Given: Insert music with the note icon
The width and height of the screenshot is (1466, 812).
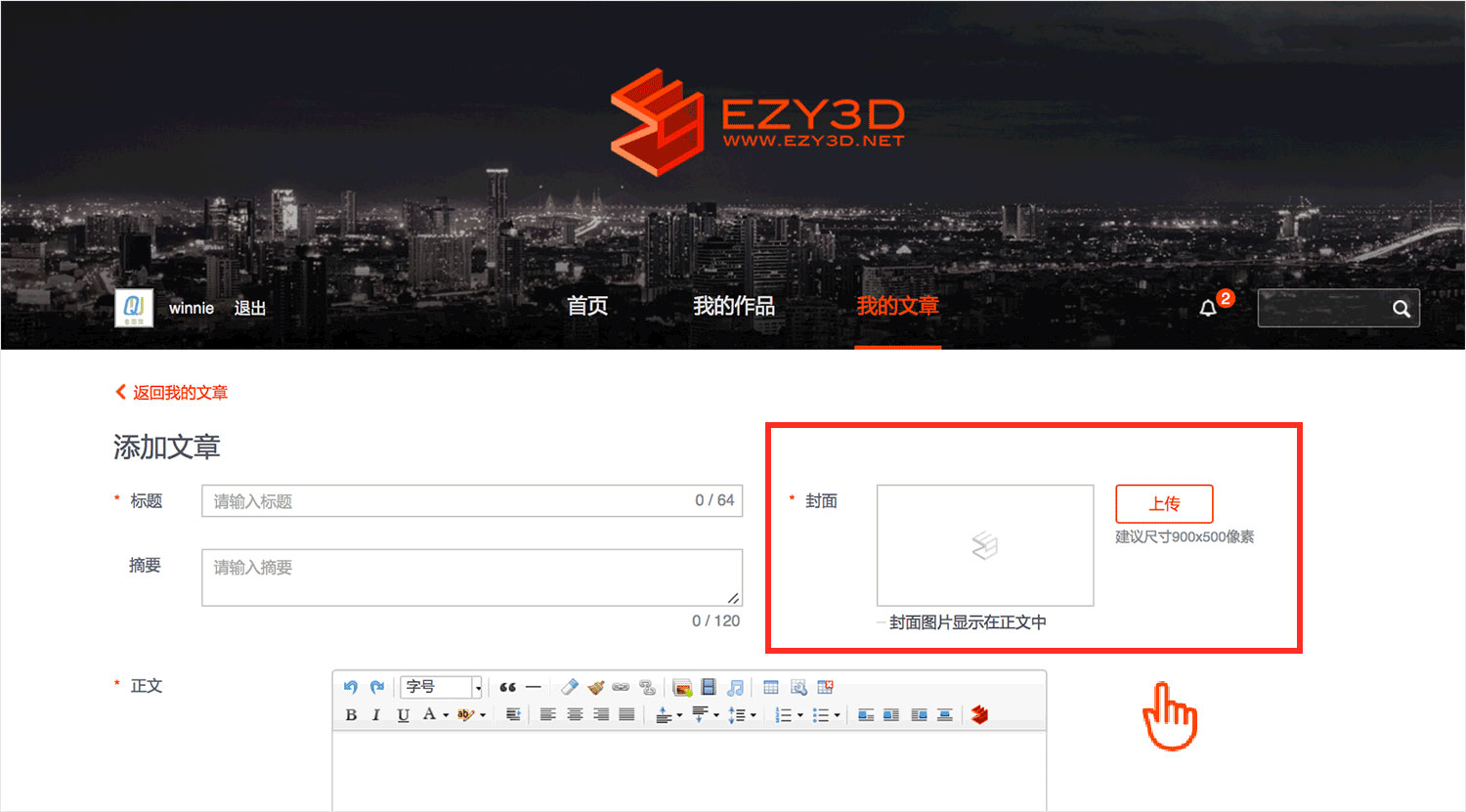Looking at the screenshot, I should pos(735,688).
